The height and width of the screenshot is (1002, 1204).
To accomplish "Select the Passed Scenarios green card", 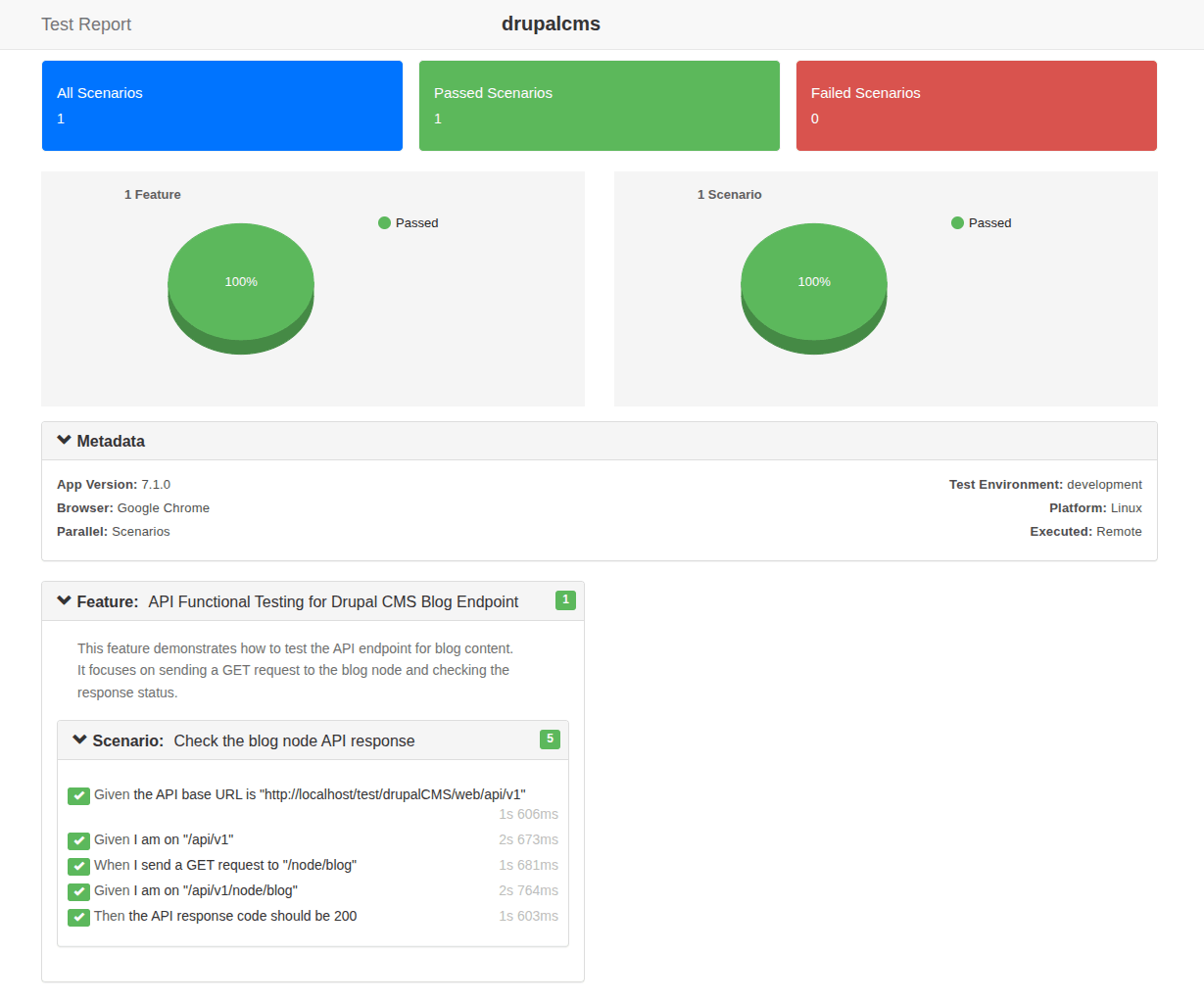I will click(600, 106).
